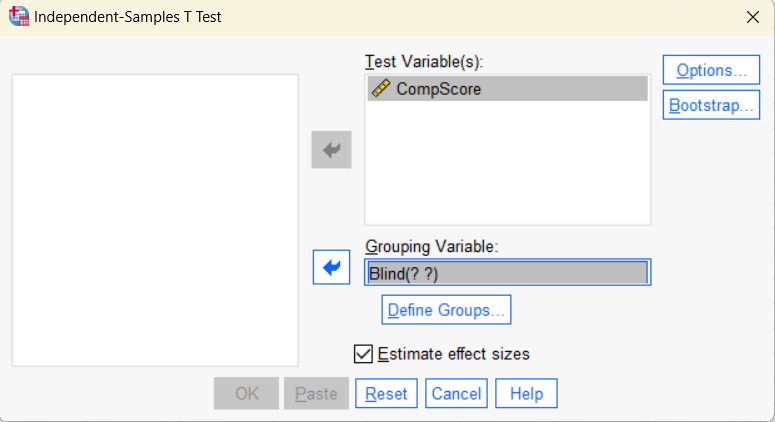The image size is (775, 422).
Task: Select the CompScore variable in the test list
Action: pyautogui.click(x=438, y=89)
